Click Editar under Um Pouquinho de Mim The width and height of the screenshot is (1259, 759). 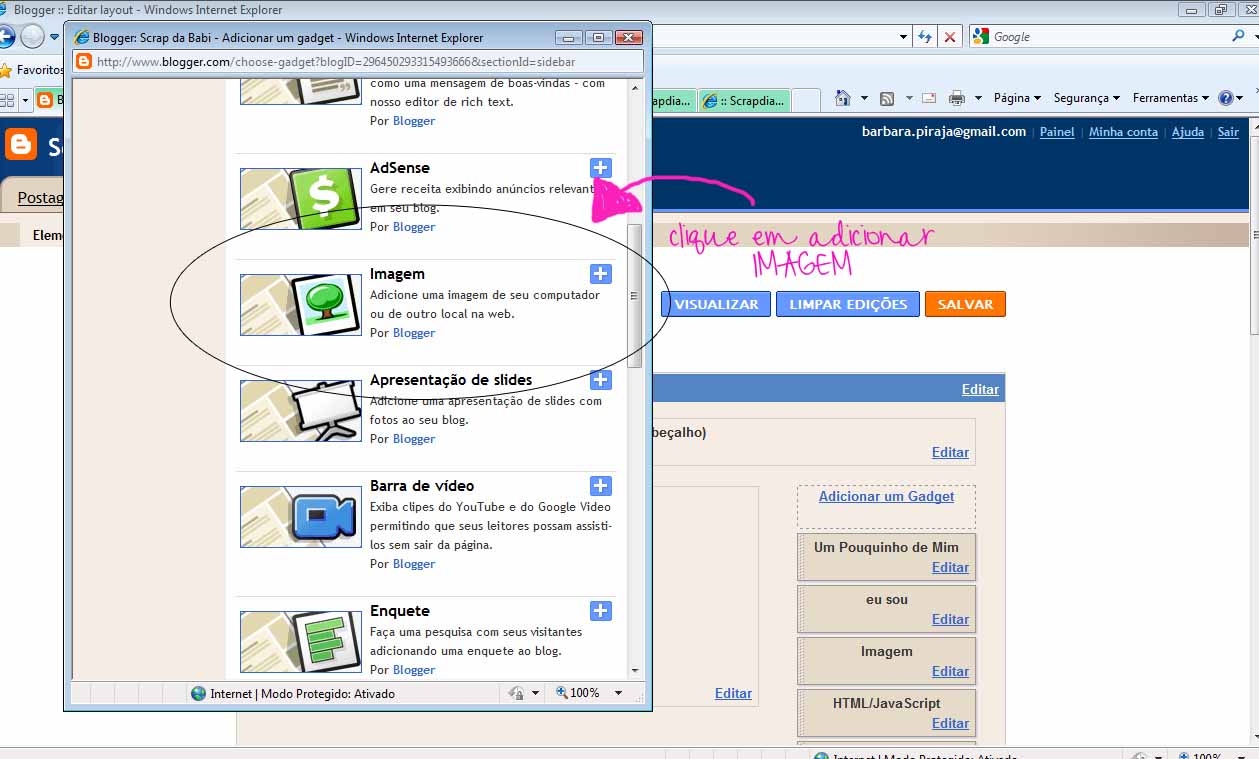coord(950,567)
